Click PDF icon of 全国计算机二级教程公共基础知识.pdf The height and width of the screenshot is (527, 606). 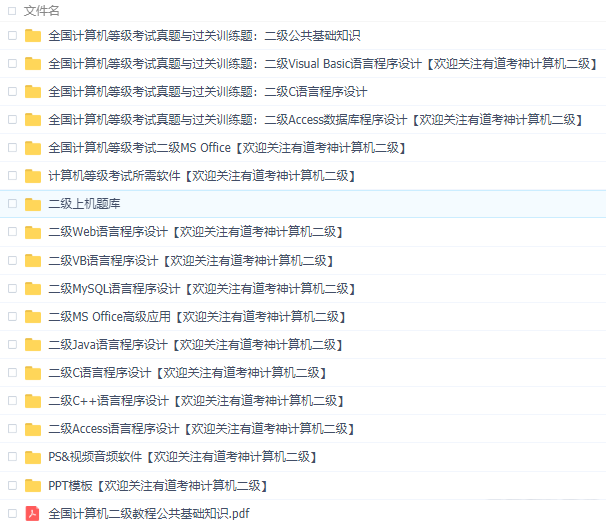pyautogui.click(x=32, y=513)
